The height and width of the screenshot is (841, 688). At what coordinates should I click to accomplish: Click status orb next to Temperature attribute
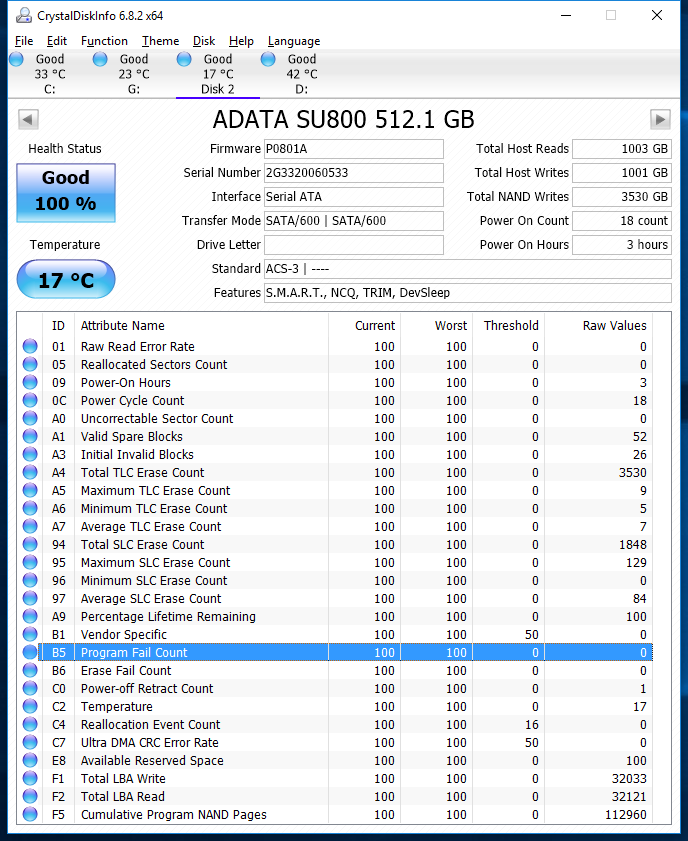click(31, 707)
